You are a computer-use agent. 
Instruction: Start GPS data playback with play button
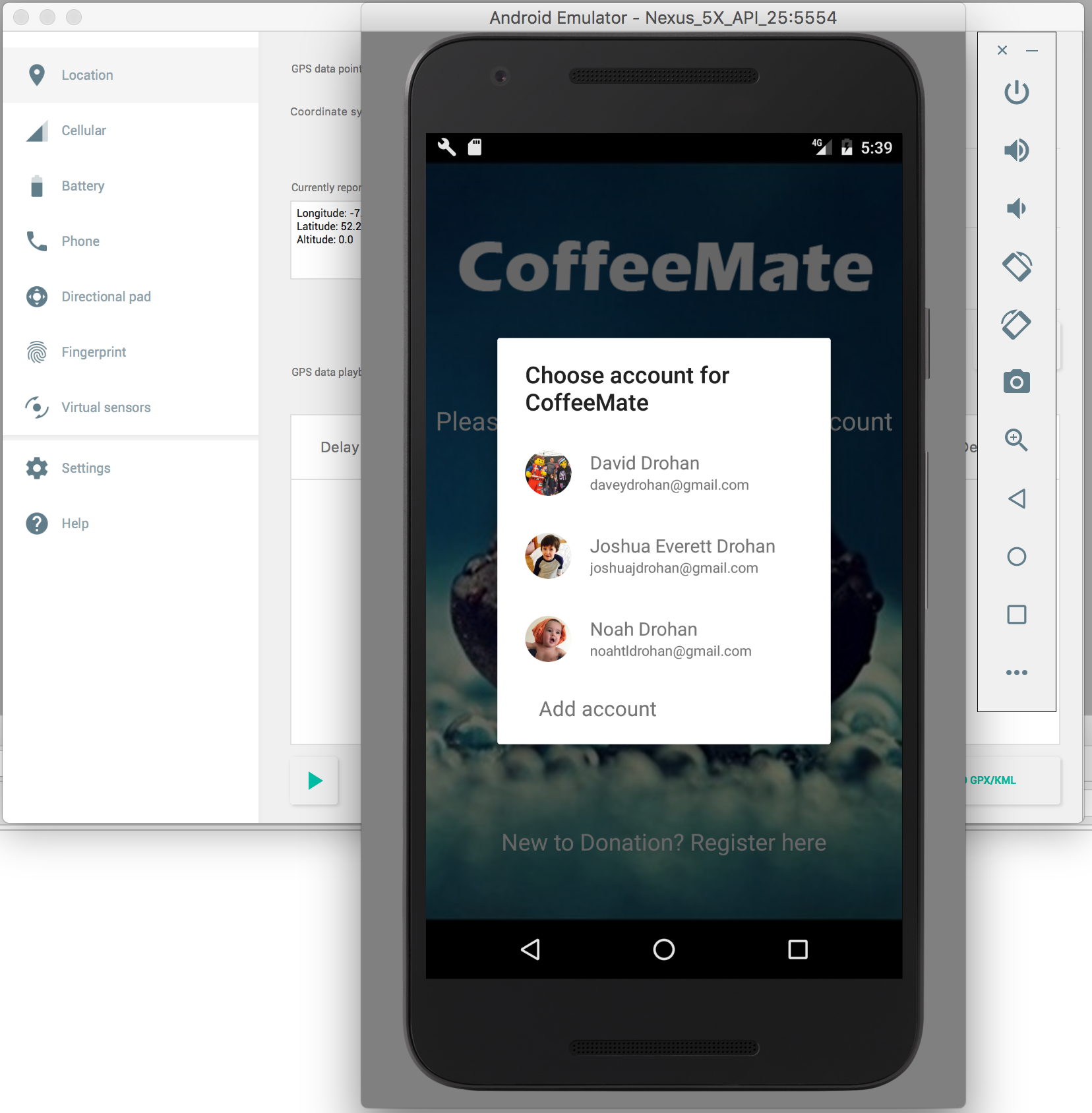click(x=315, y=781)
